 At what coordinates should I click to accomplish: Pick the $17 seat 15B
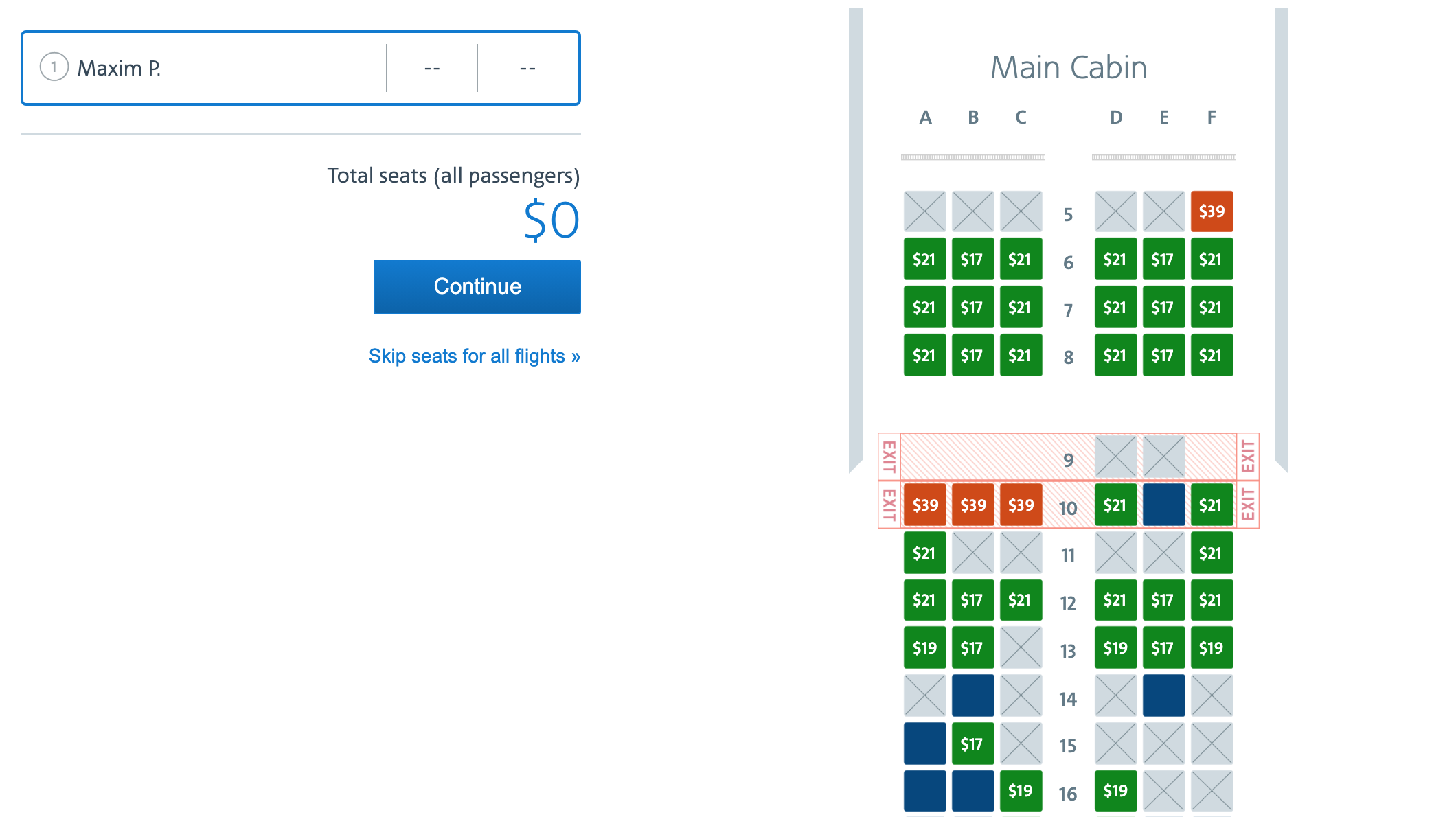point(972,744)
